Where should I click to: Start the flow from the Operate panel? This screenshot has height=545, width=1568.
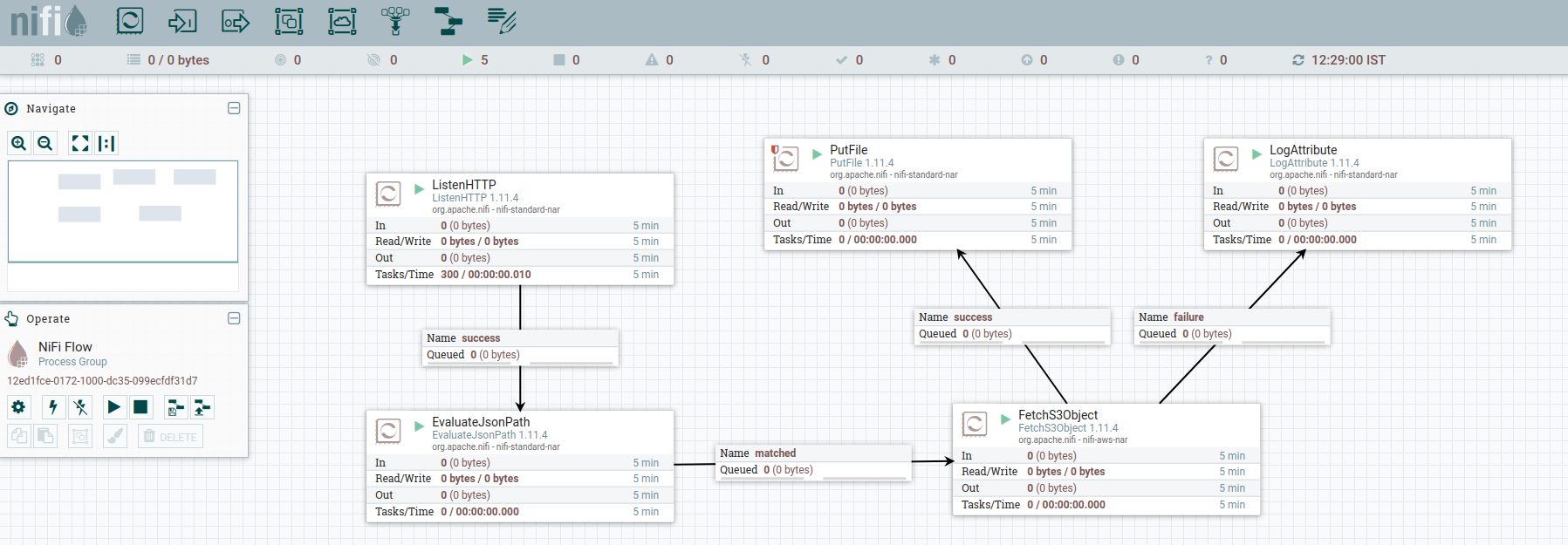click(113, 407)
